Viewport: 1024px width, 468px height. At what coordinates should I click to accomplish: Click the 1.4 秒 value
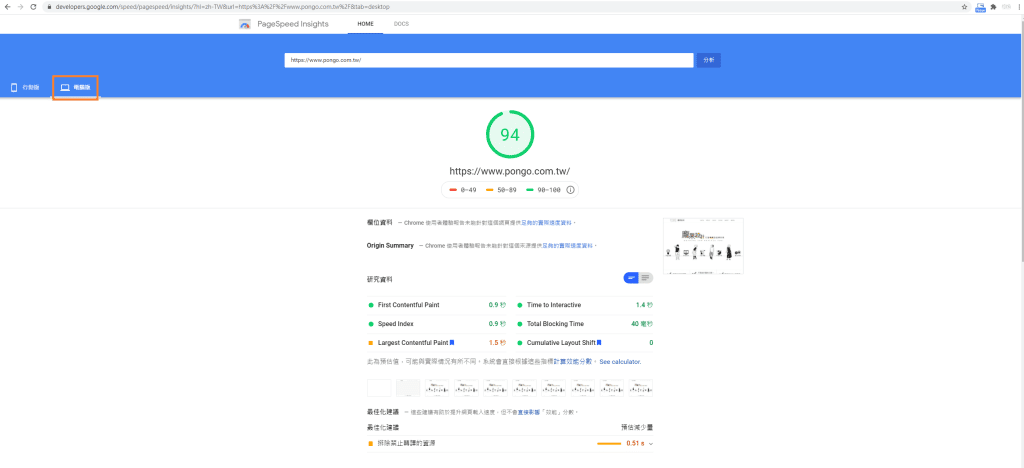coord(644,305)
